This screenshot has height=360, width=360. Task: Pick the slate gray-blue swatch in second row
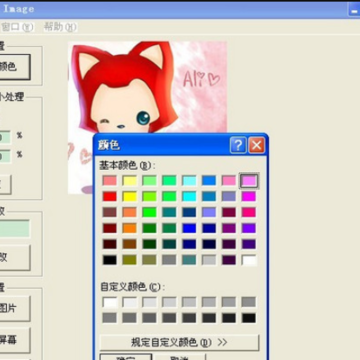point(229,196)
